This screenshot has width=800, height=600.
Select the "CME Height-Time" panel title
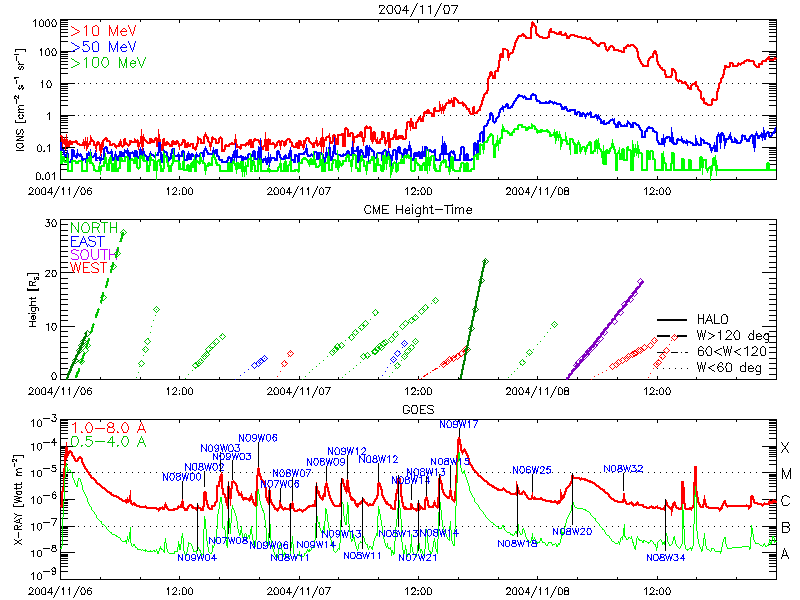click(418, 210)
